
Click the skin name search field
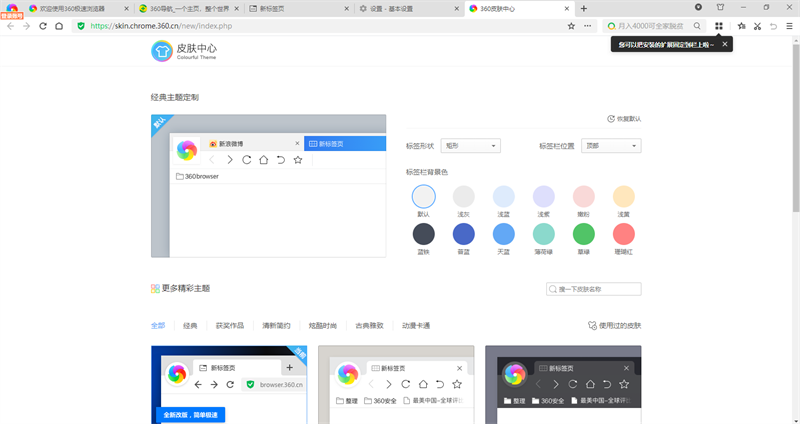[x=598, y=289]
